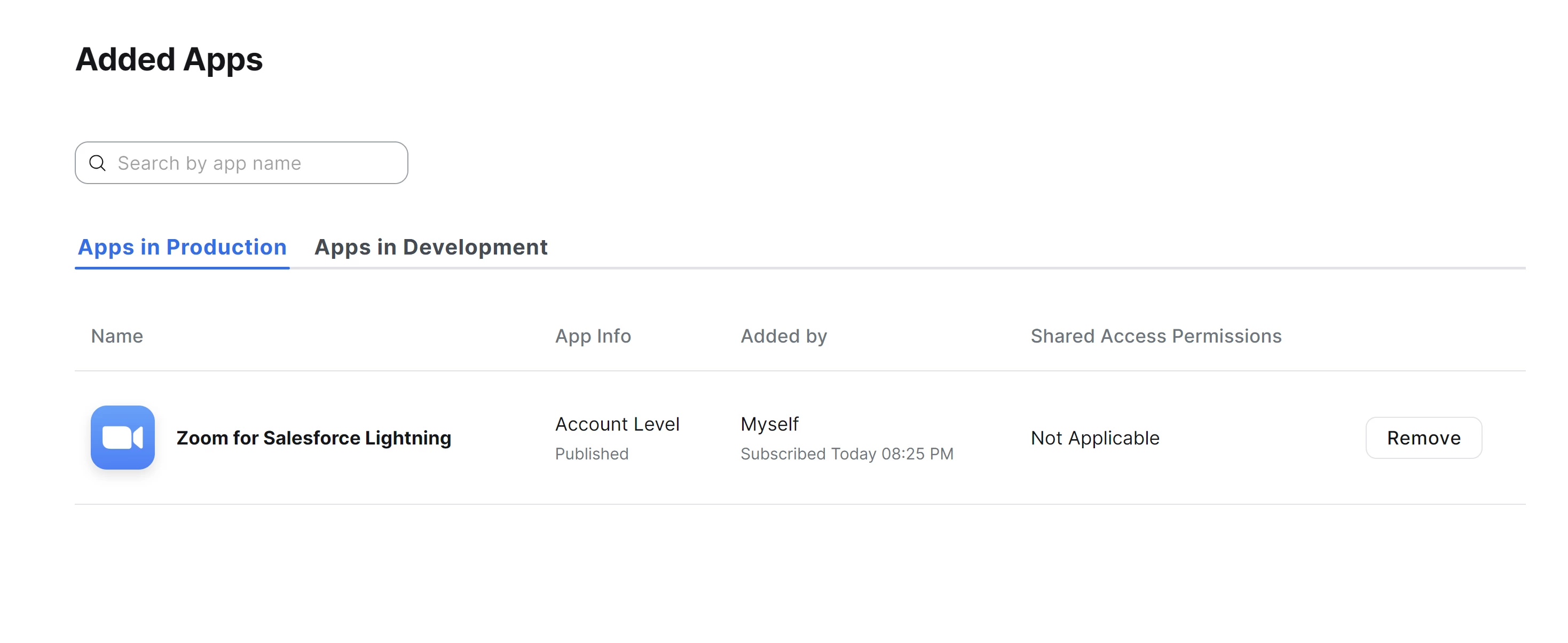
Task: Click the Not Applicable permissions value
Action: click(1094, 438)
